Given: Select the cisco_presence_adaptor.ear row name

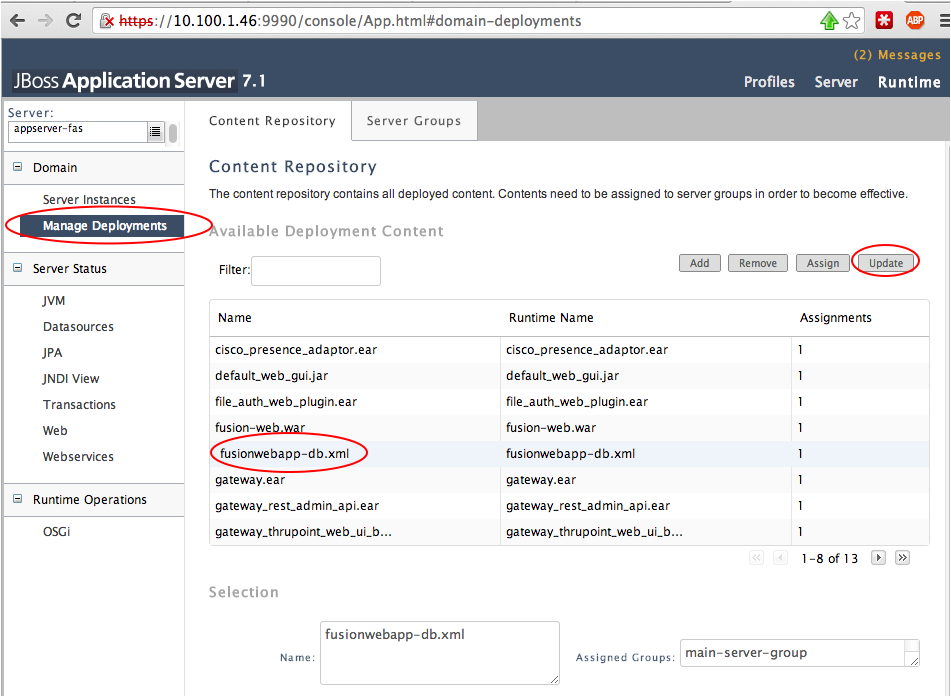Looking at the screenshot, I should 296,350.
